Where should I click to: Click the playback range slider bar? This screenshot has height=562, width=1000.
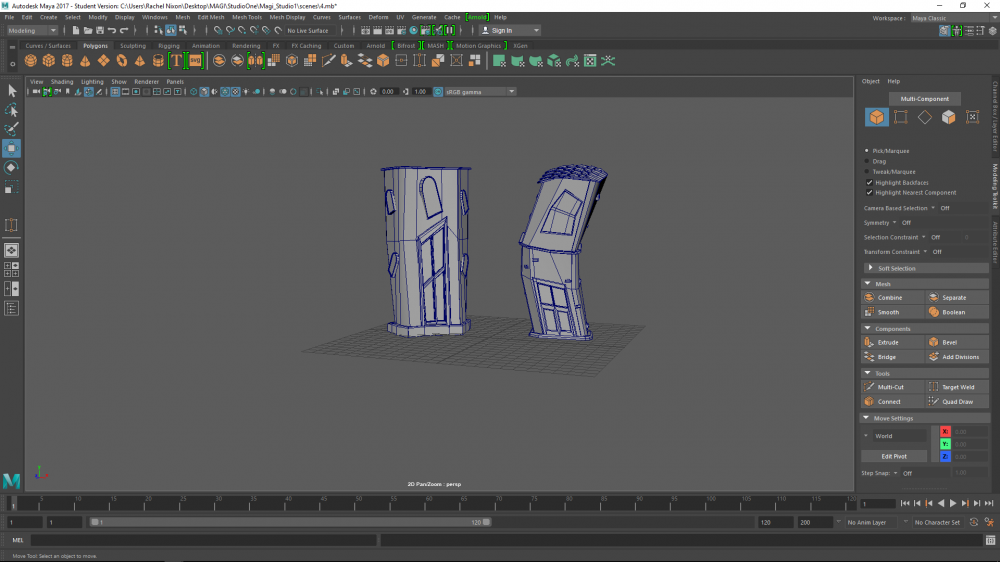tap(290, 522)
